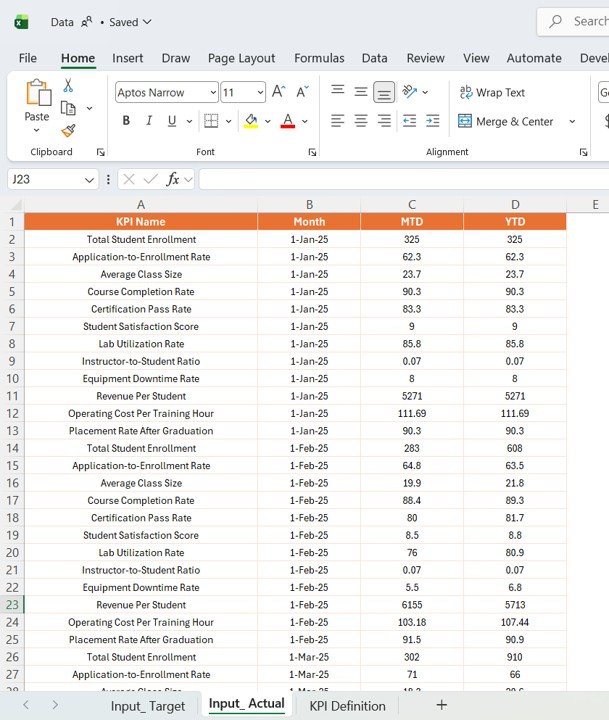Click the Insert Function fx icon

click(x=173, y=179)
